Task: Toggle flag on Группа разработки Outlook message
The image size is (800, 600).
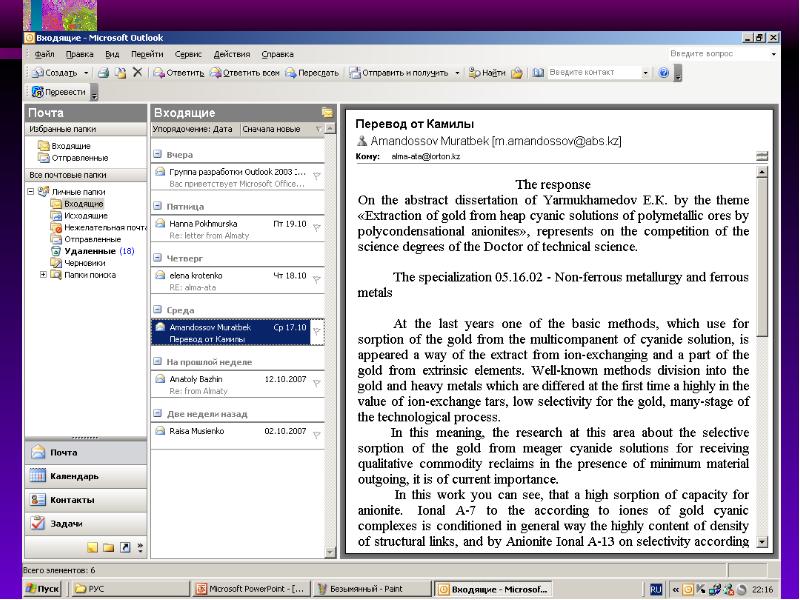Action: click(316, 176)
